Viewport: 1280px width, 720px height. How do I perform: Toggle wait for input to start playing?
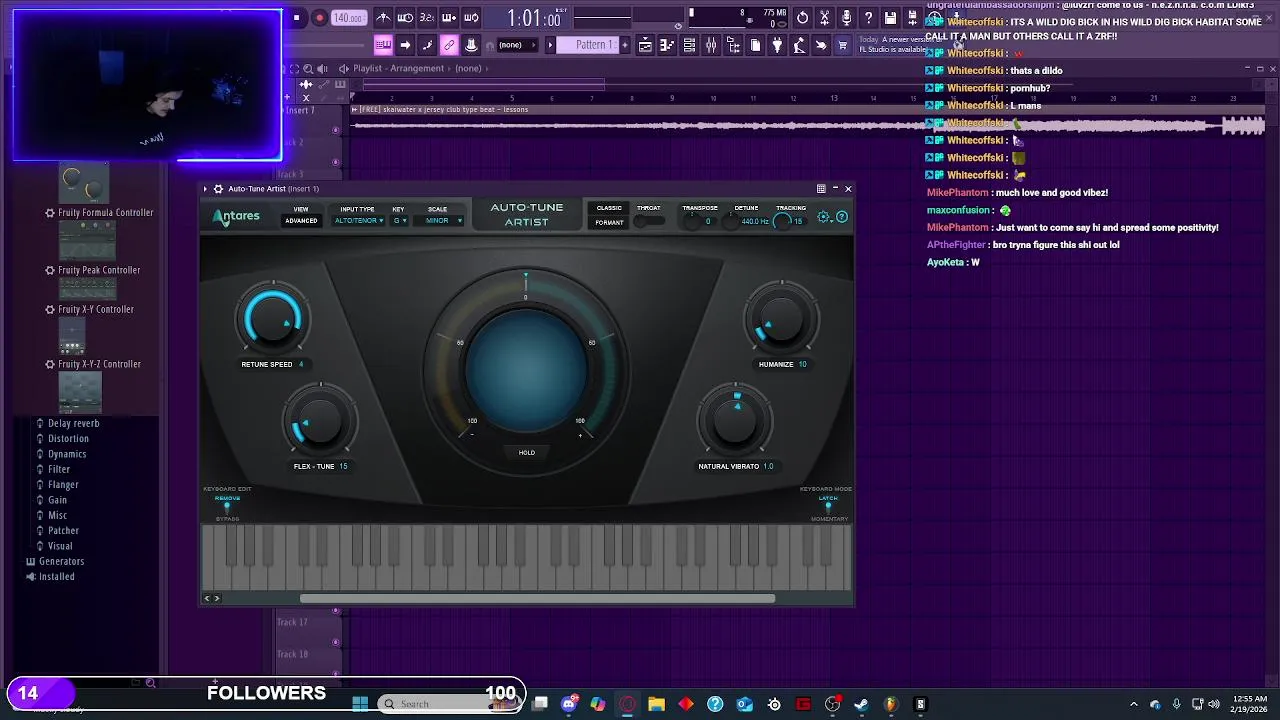405,18
